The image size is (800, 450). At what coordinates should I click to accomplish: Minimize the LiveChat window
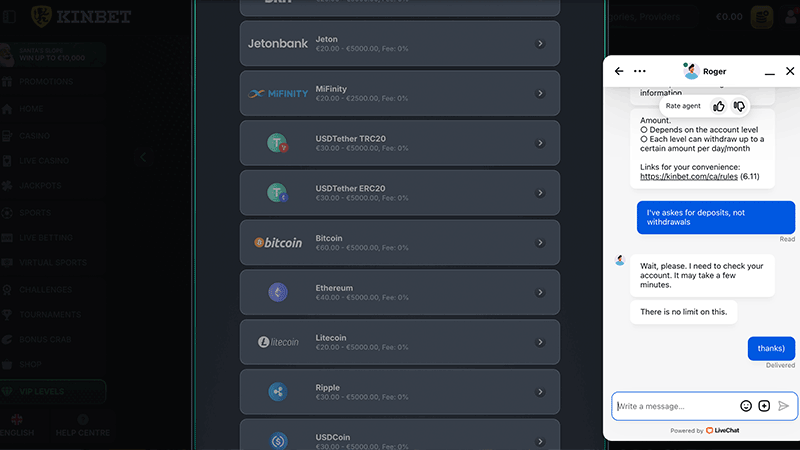pos(769,73)
